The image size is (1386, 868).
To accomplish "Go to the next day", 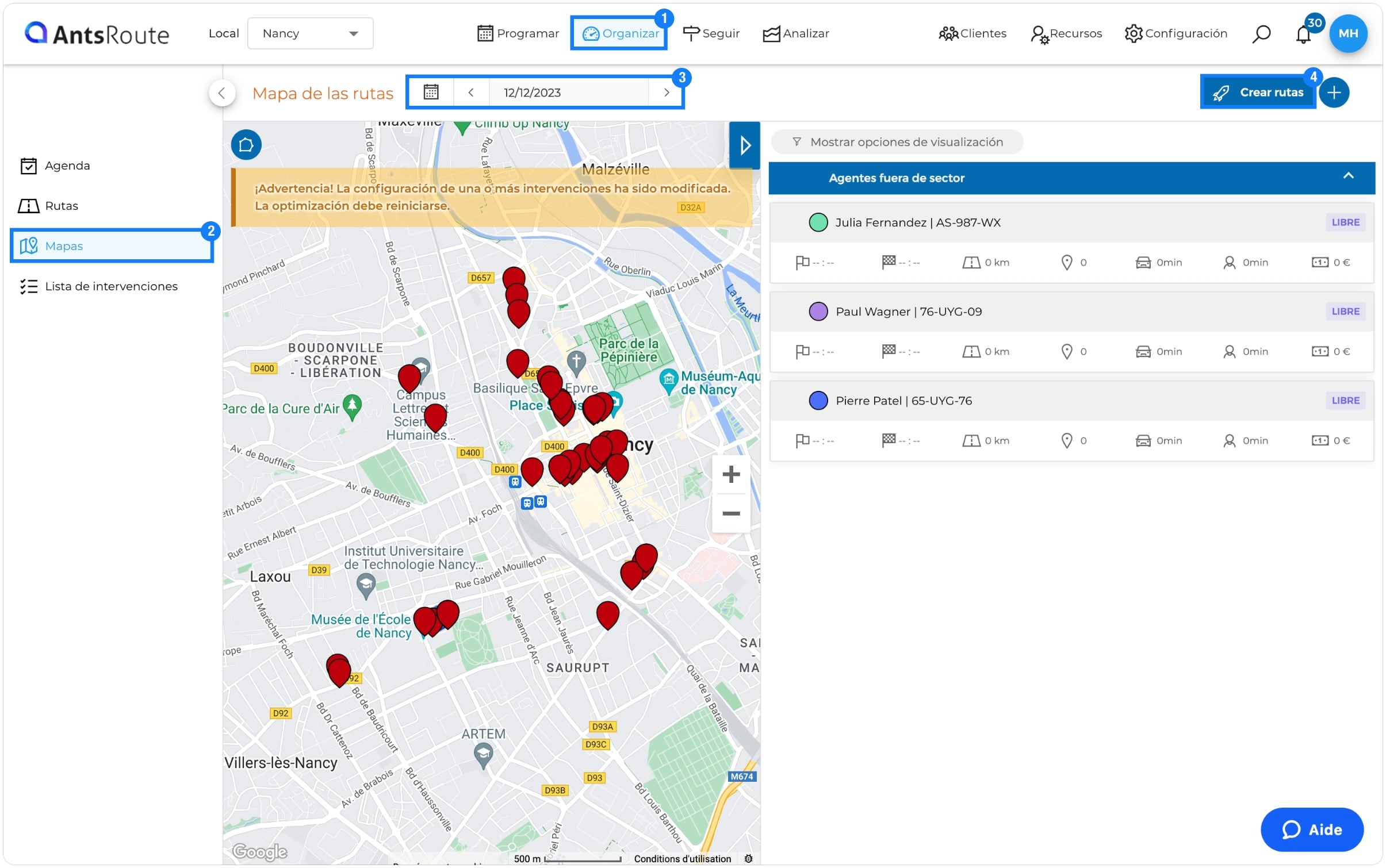I will [666, 92].
